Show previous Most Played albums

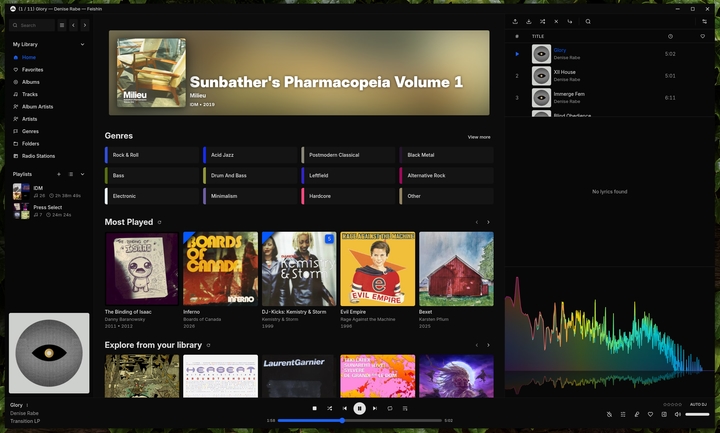pos(477,222)
